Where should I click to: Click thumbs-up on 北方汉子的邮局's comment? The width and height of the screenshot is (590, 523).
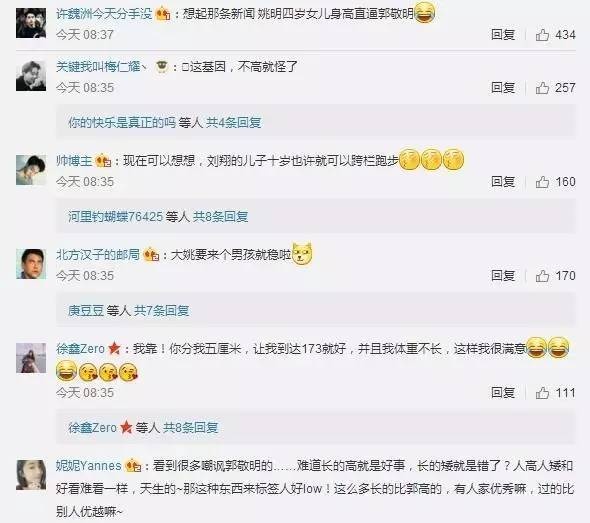pos(542,276)
